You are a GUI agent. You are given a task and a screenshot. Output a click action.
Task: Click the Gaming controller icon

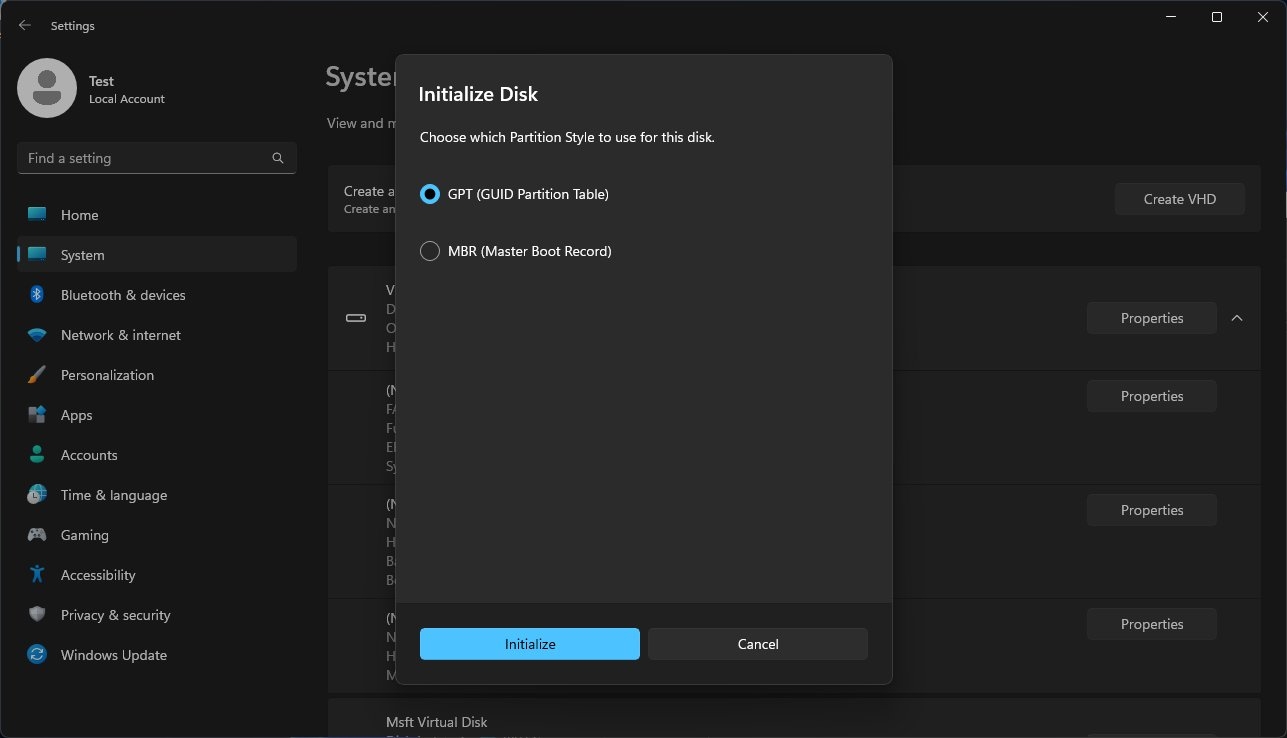(x=37, y=535)
